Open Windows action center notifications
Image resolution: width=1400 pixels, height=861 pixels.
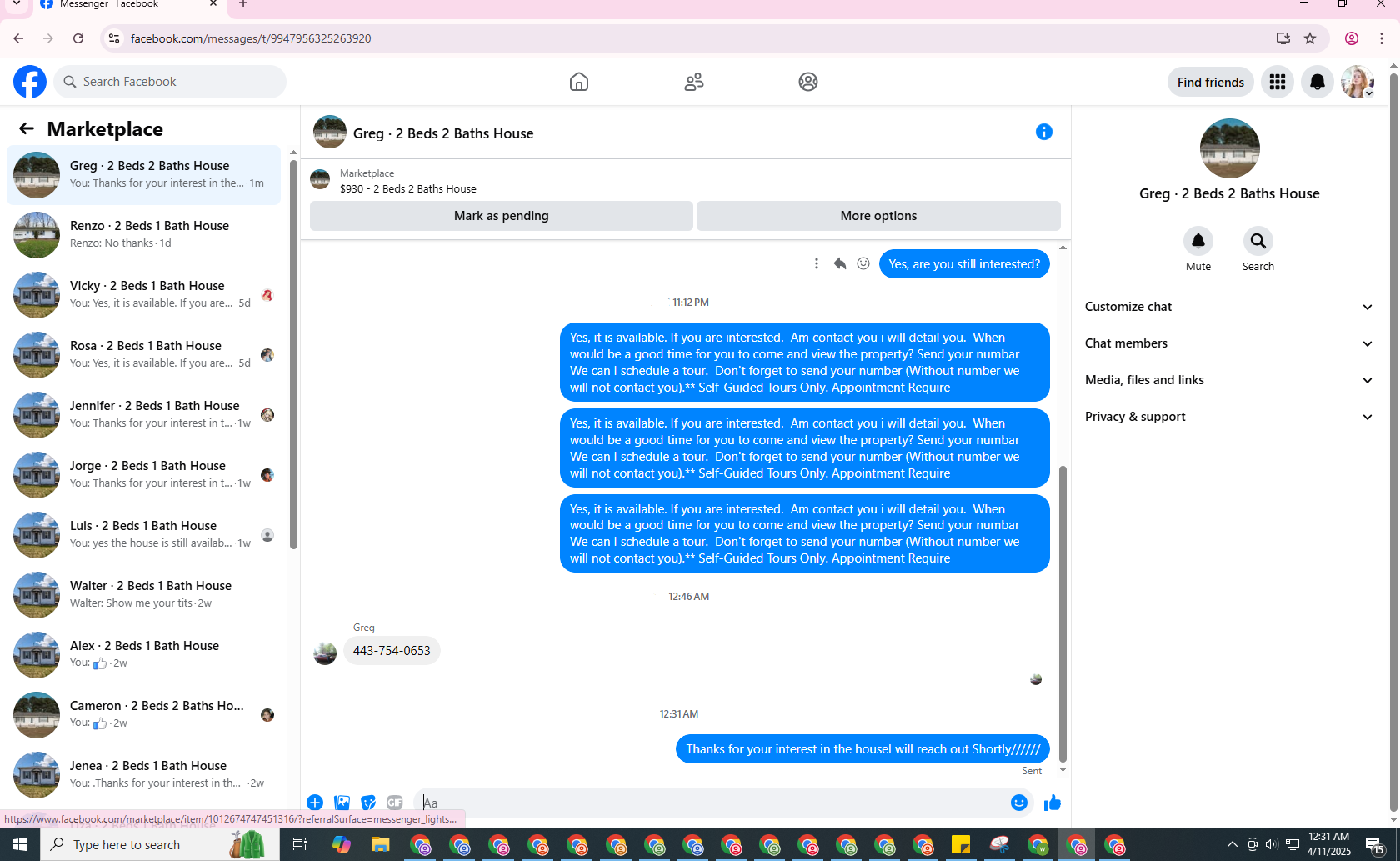tap(1376, 845)
